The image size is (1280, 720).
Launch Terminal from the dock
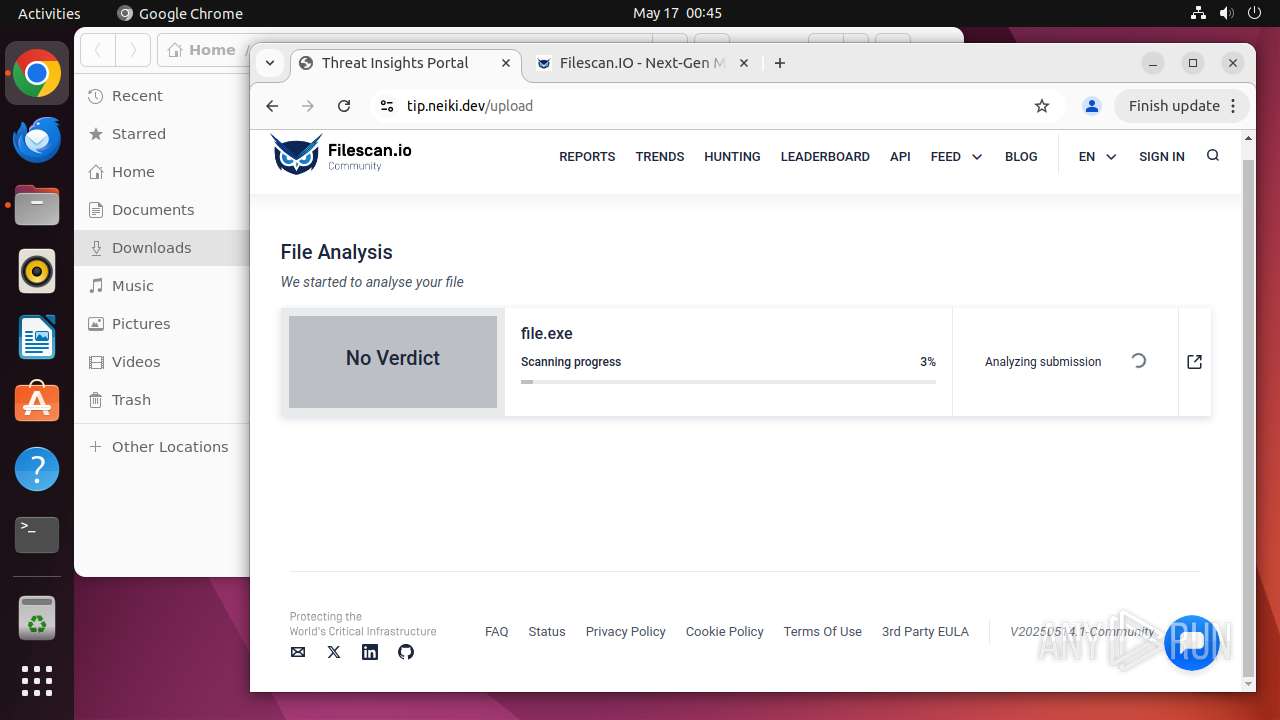click(37, 535)
